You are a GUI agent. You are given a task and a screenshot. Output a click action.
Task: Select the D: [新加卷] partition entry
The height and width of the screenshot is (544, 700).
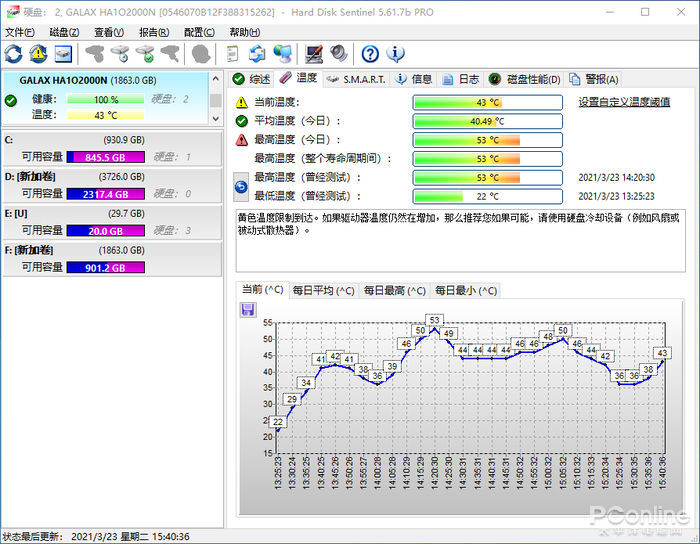112,185
